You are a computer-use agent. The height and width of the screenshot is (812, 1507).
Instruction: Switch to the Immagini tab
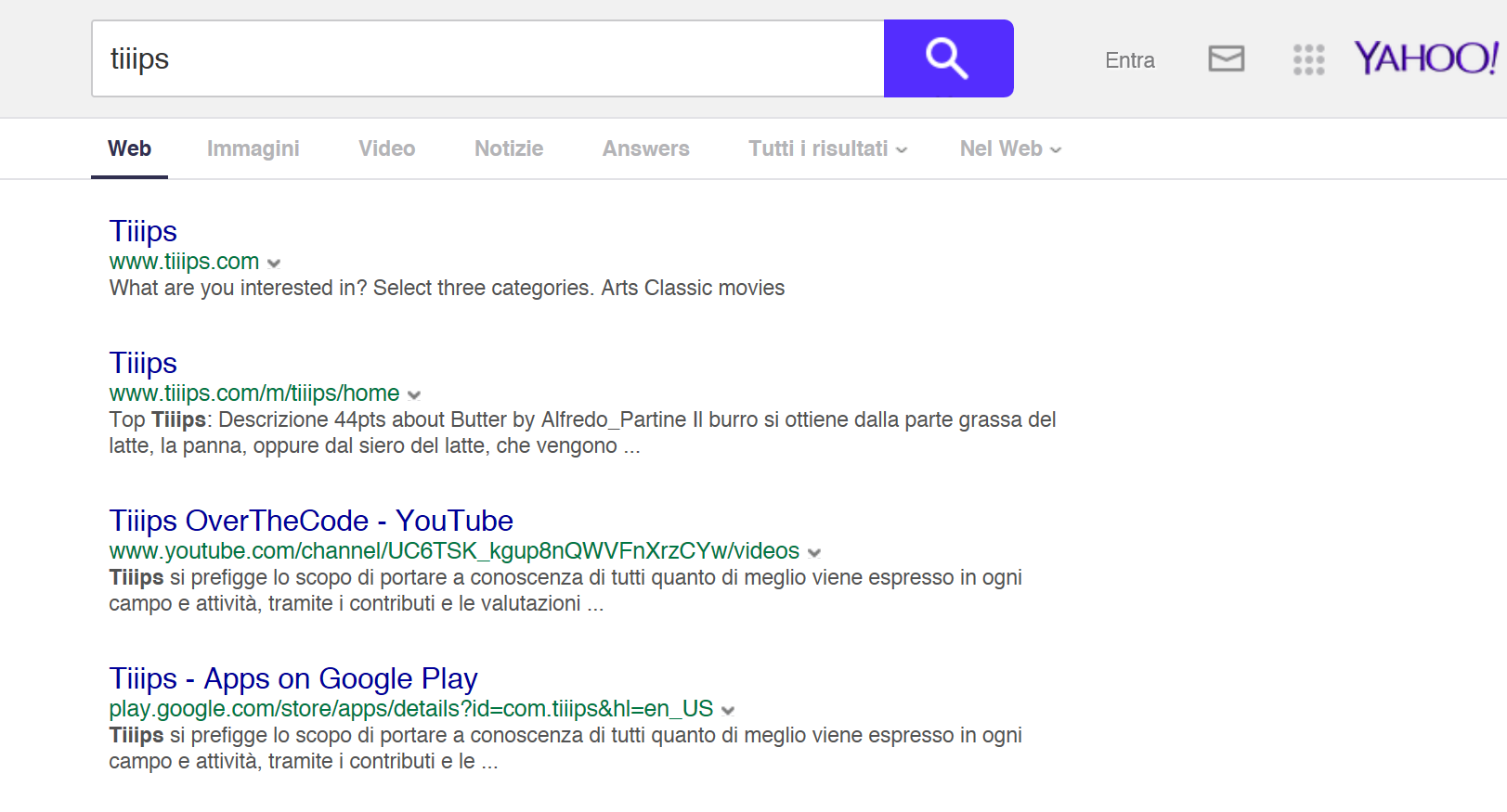(253, 148)
